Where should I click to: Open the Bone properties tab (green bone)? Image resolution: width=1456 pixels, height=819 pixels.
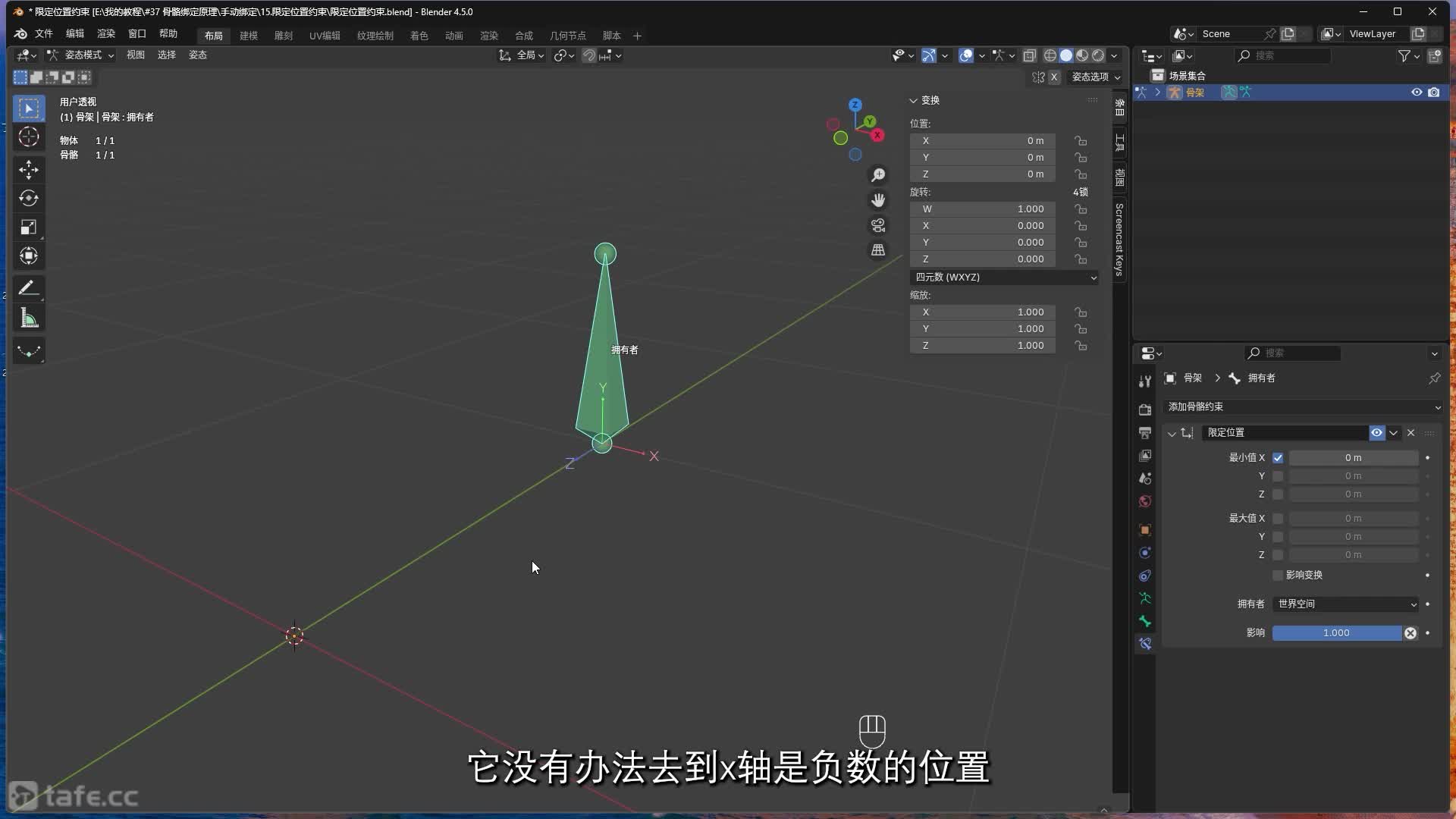(1145, 621)
